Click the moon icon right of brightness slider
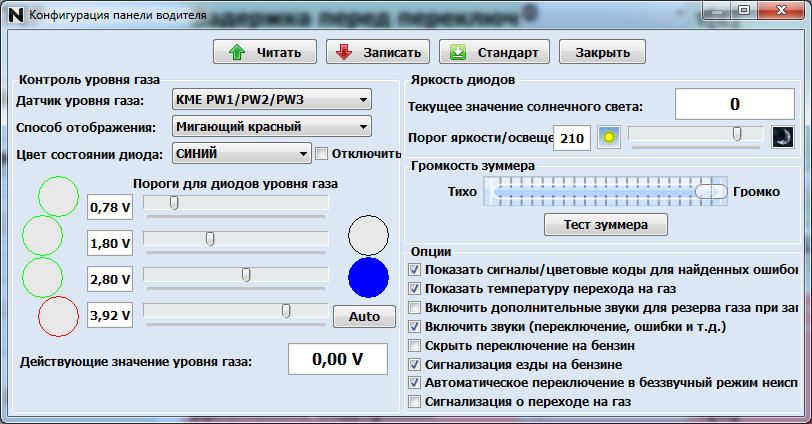This screenshot has width=812, height=424. point(782,137)
